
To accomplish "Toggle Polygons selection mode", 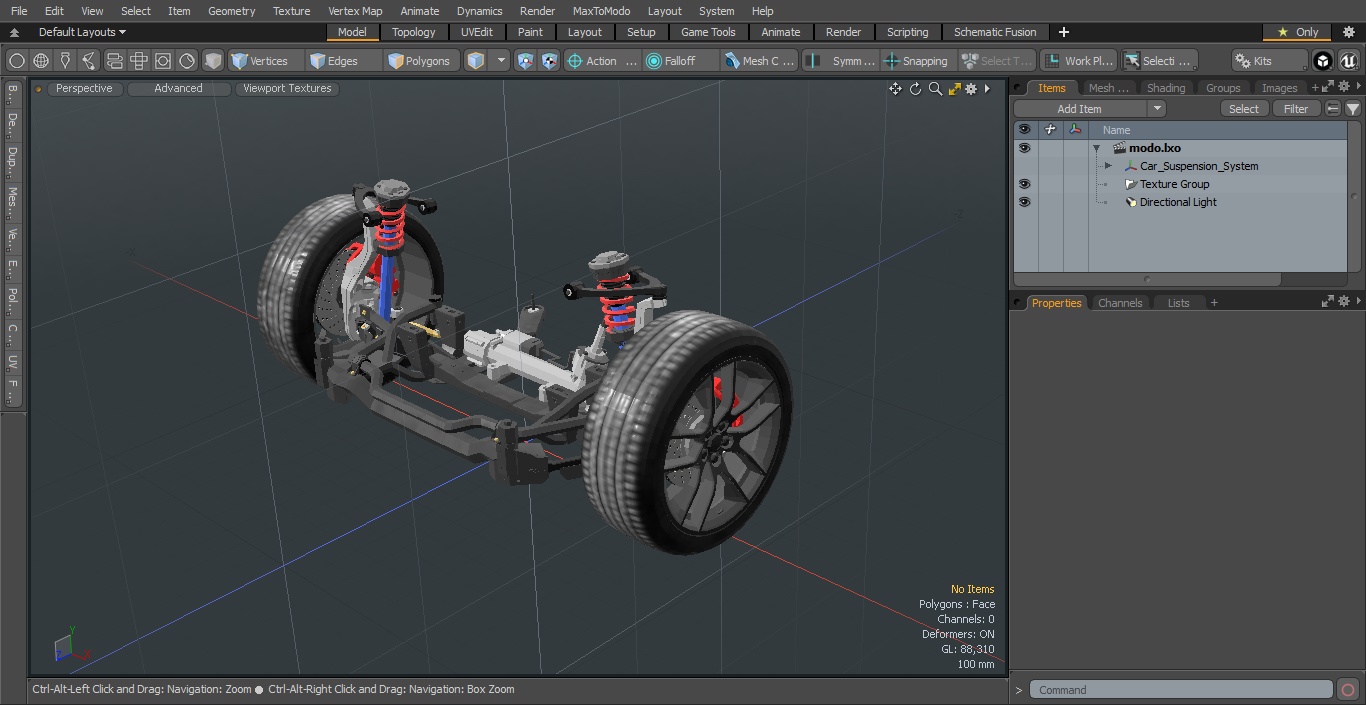I will 422,61.
